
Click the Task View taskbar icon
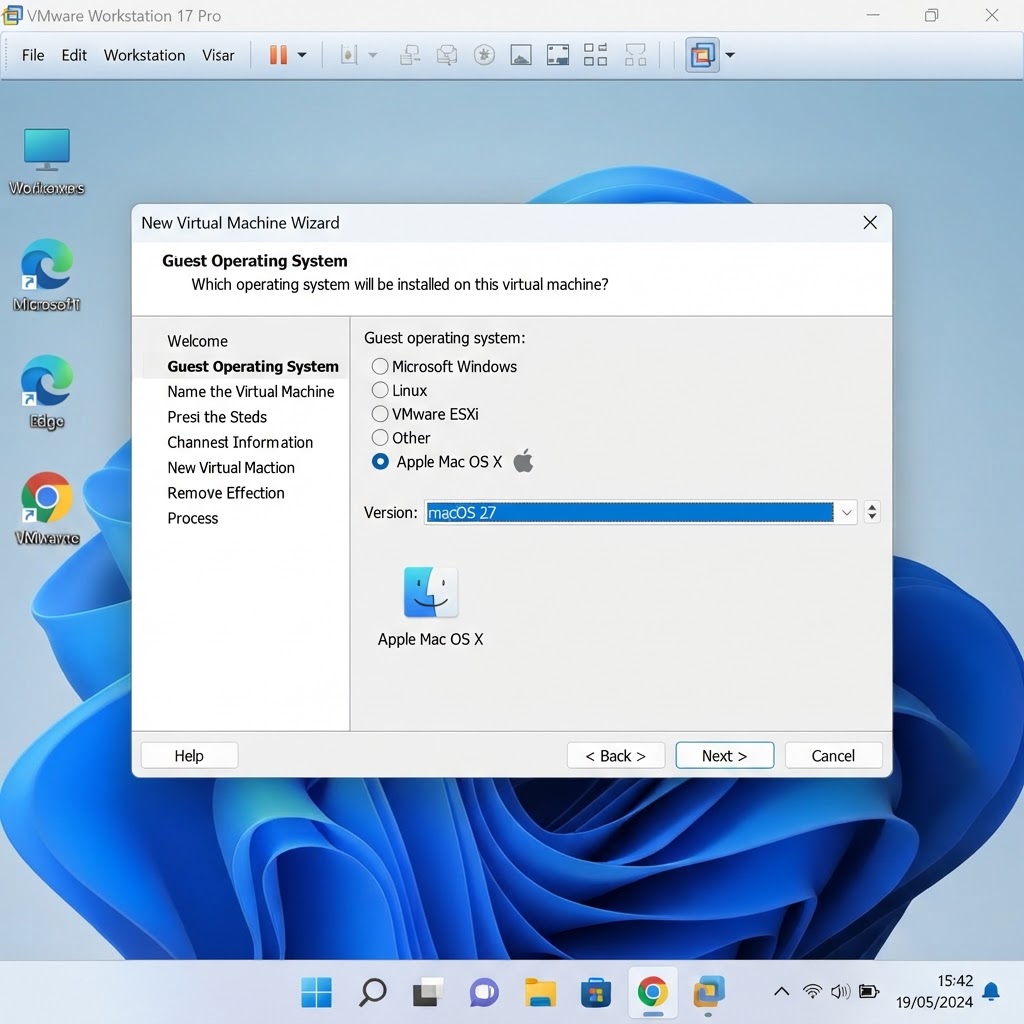428,993
